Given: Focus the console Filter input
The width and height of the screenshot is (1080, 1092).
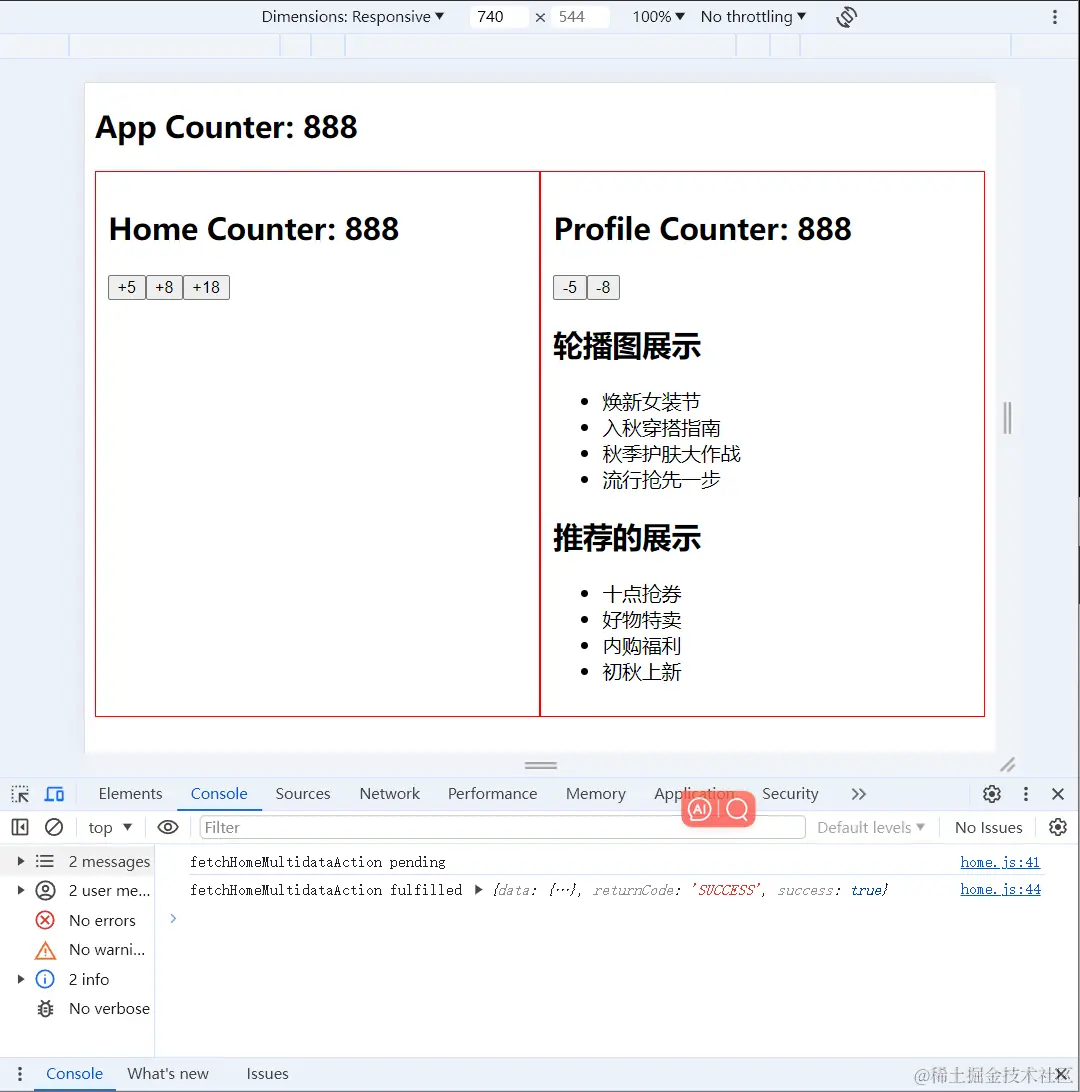Looking at the screenshot, I should point(502,827).
